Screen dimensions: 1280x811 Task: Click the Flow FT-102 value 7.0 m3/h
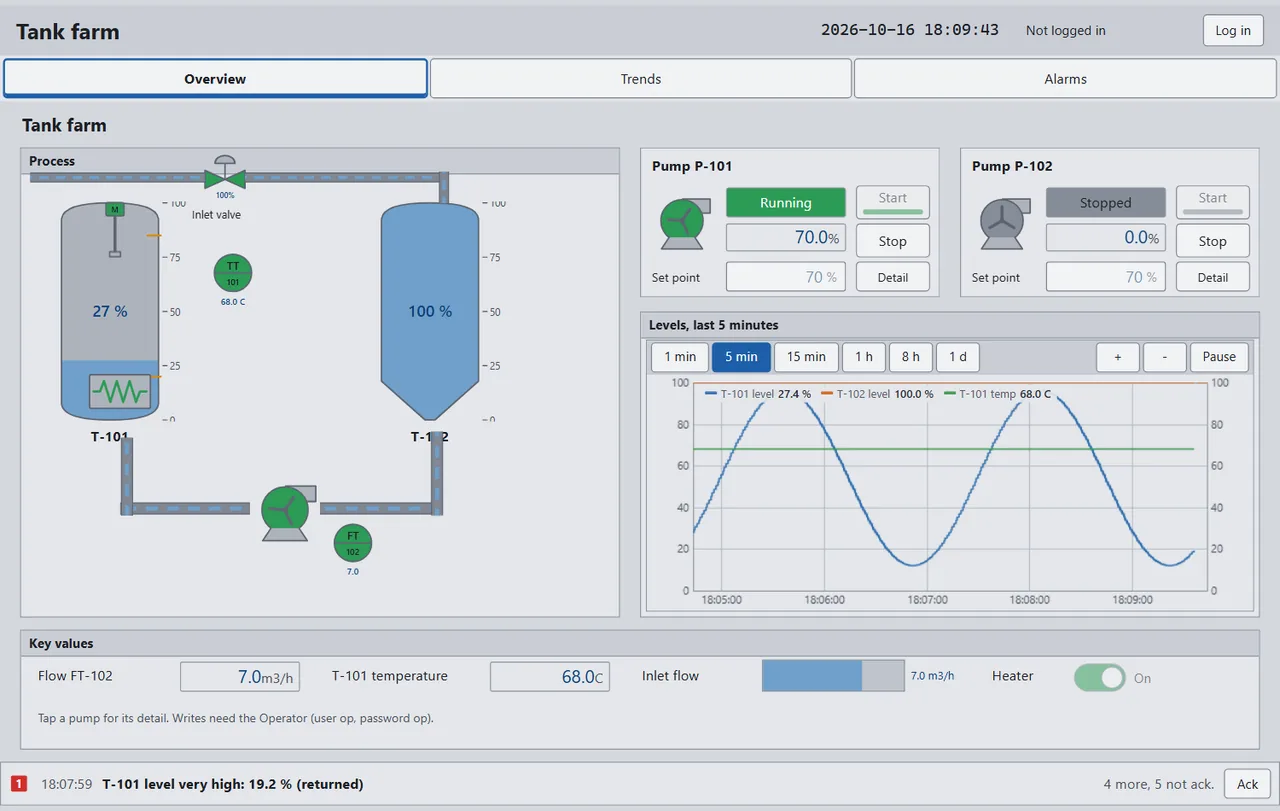click(240, 677)
